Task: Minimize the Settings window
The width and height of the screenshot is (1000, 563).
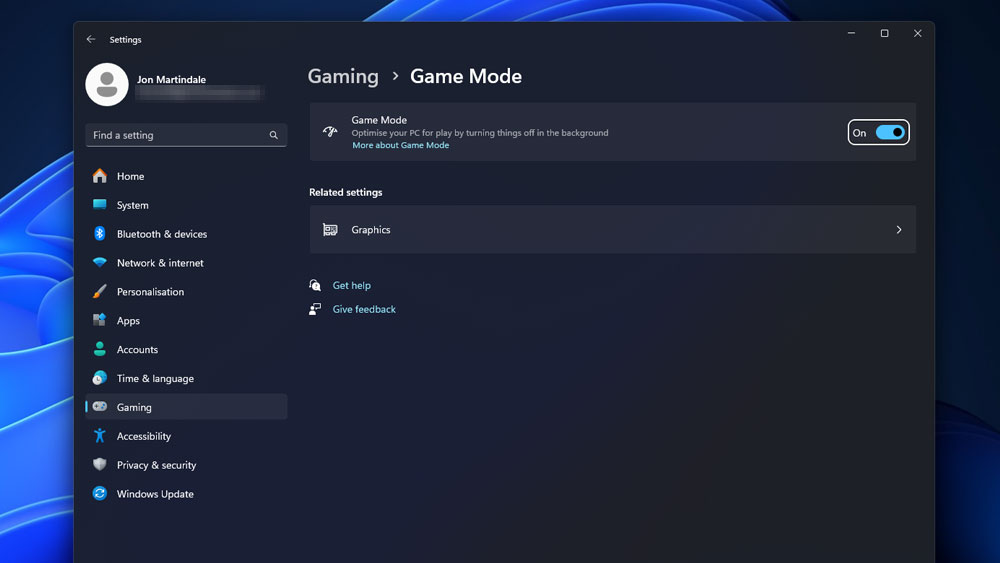Action: (851, 33)
